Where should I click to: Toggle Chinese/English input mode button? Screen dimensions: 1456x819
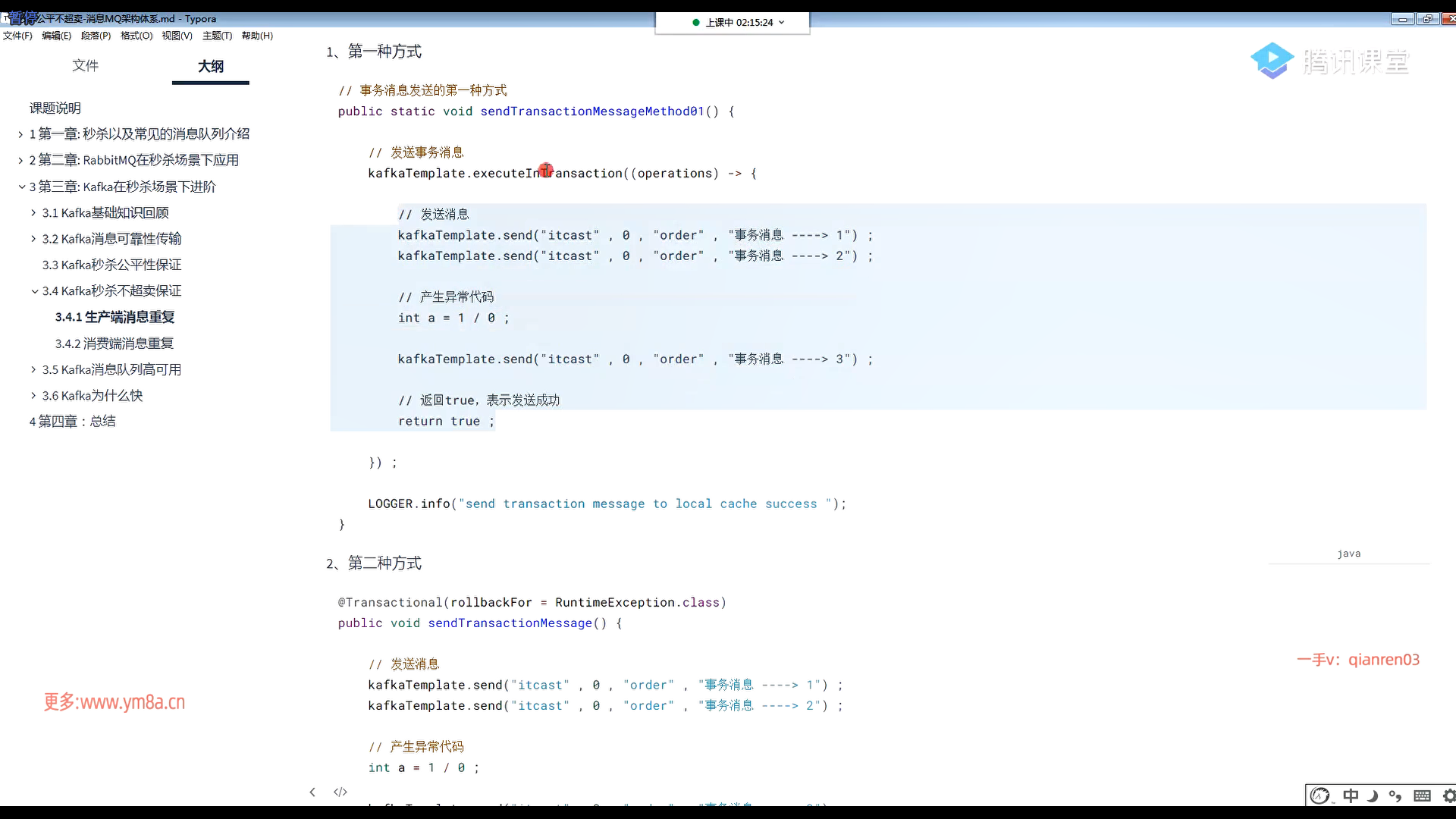coord(1351,795)
